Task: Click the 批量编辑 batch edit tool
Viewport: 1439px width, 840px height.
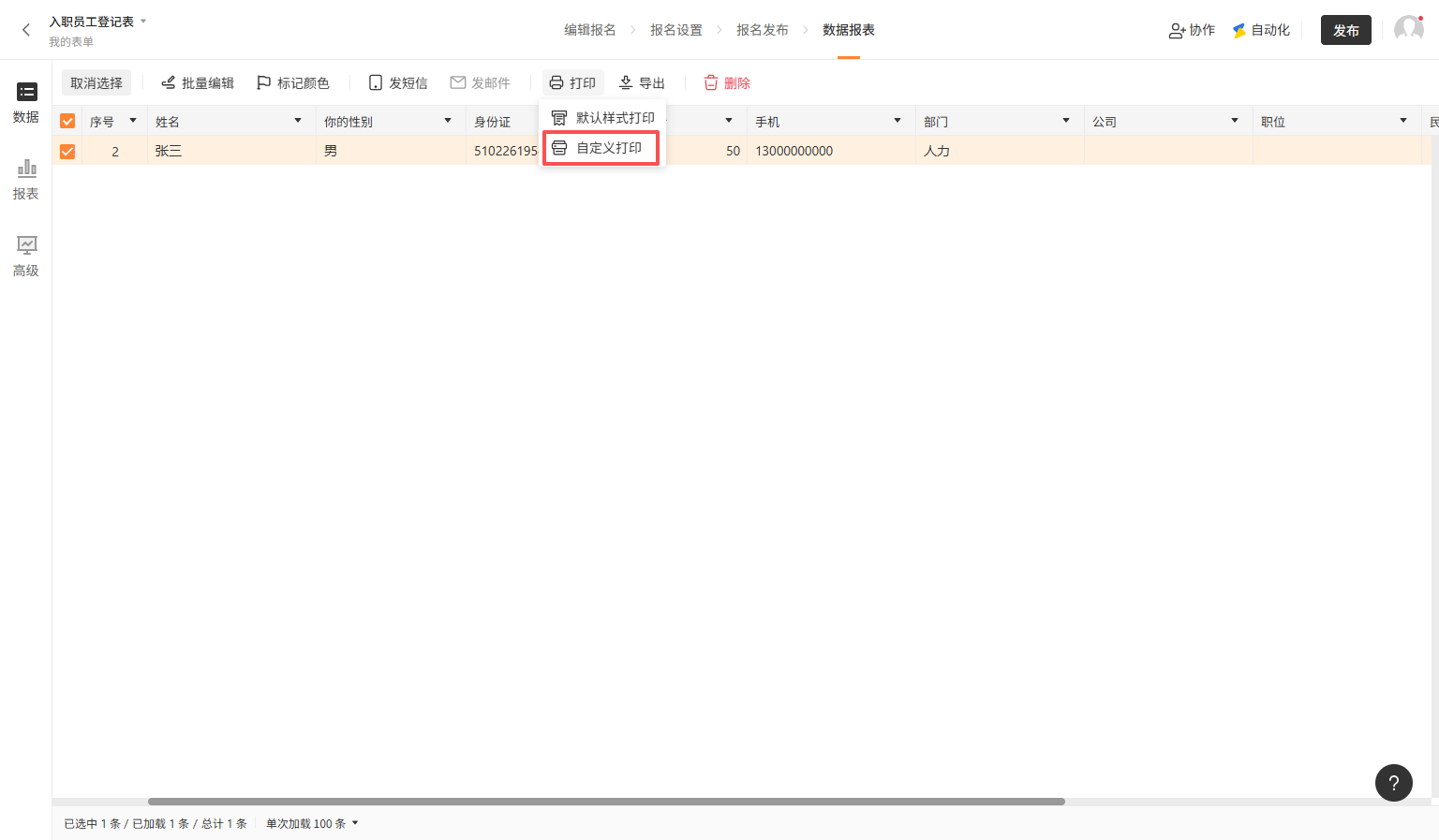Action: pos(198,83)
